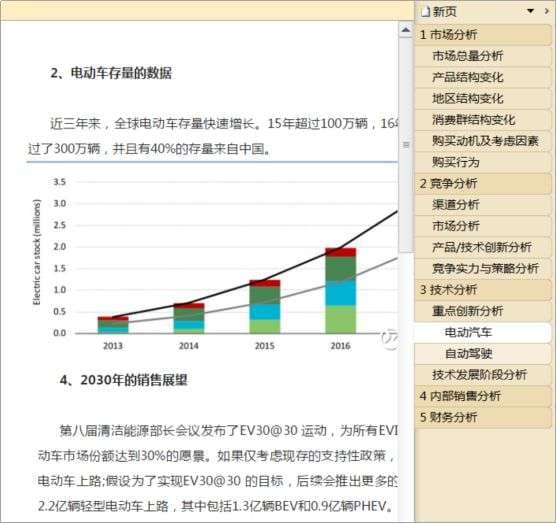The width and height of the screenshot is (556, 524).
Task: Go to 自动驾驶 subpage
Action: point(483,354)
